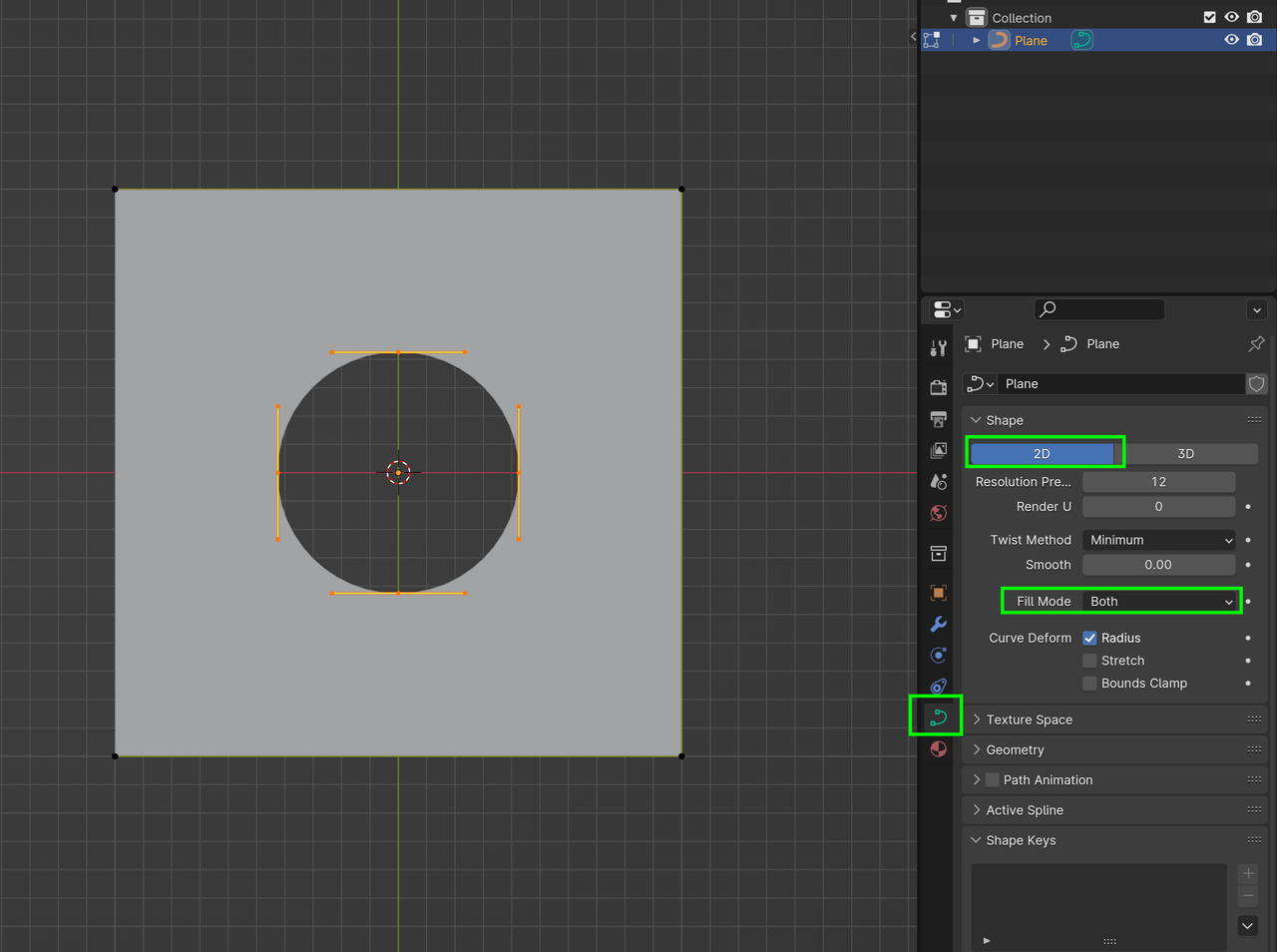Viewport: 1277px width, 952px height.
Task: Open the Scene properties tab
Action: click(938, 482)
